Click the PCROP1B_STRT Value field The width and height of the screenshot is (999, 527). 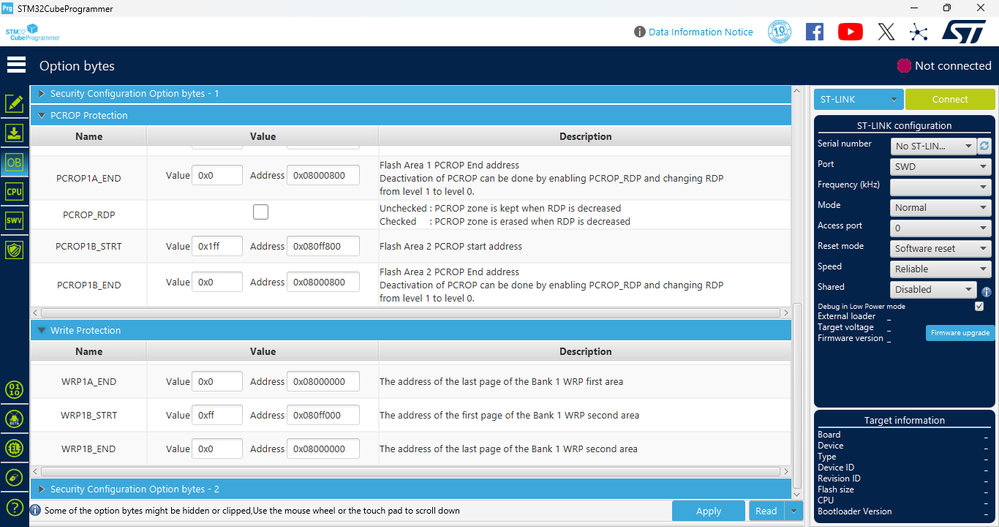[217, 246]
